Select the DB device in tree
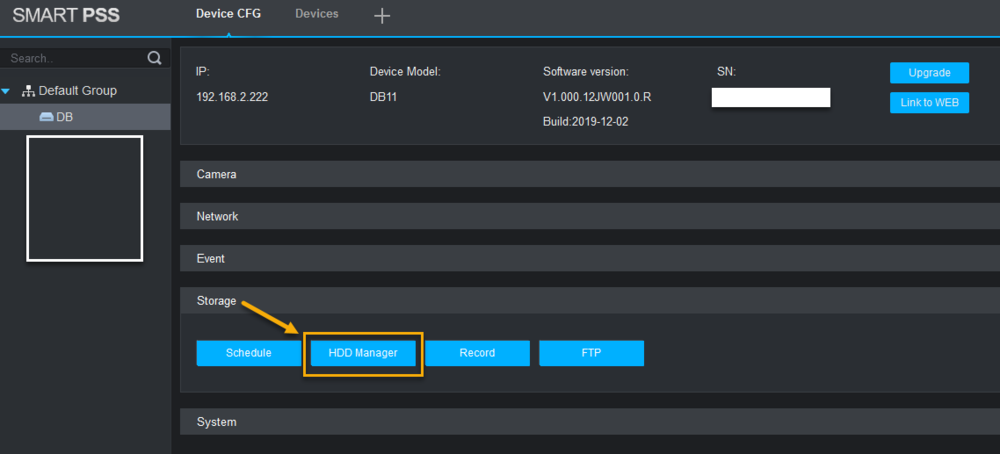The image size is (1000, 454). 85,117
